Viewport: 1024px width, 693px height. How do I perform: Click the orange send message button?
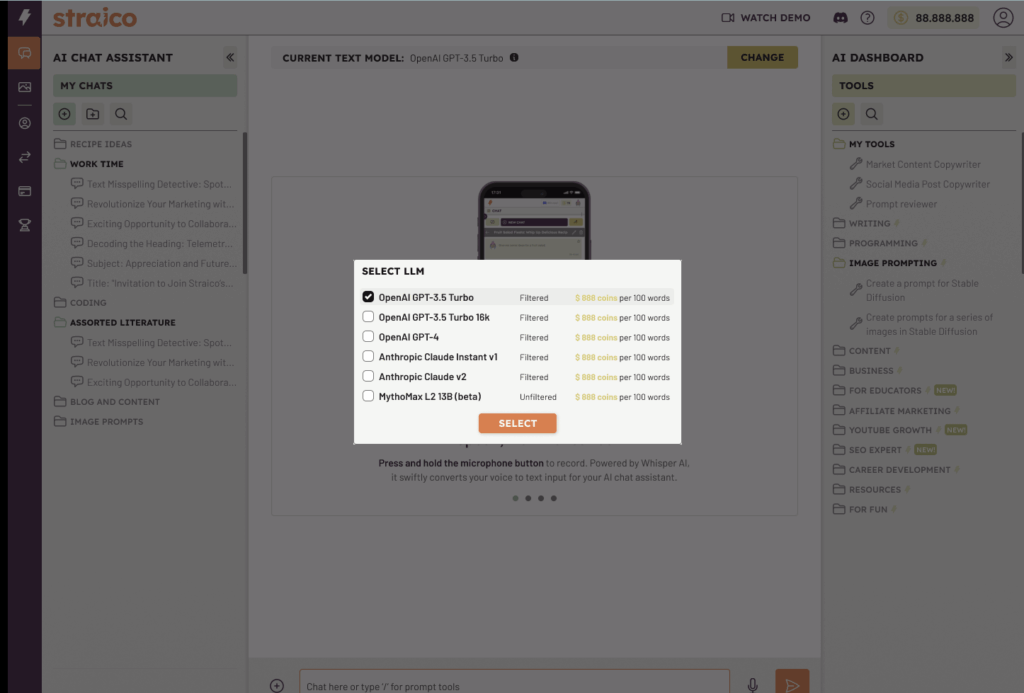[x=792, y=681]
